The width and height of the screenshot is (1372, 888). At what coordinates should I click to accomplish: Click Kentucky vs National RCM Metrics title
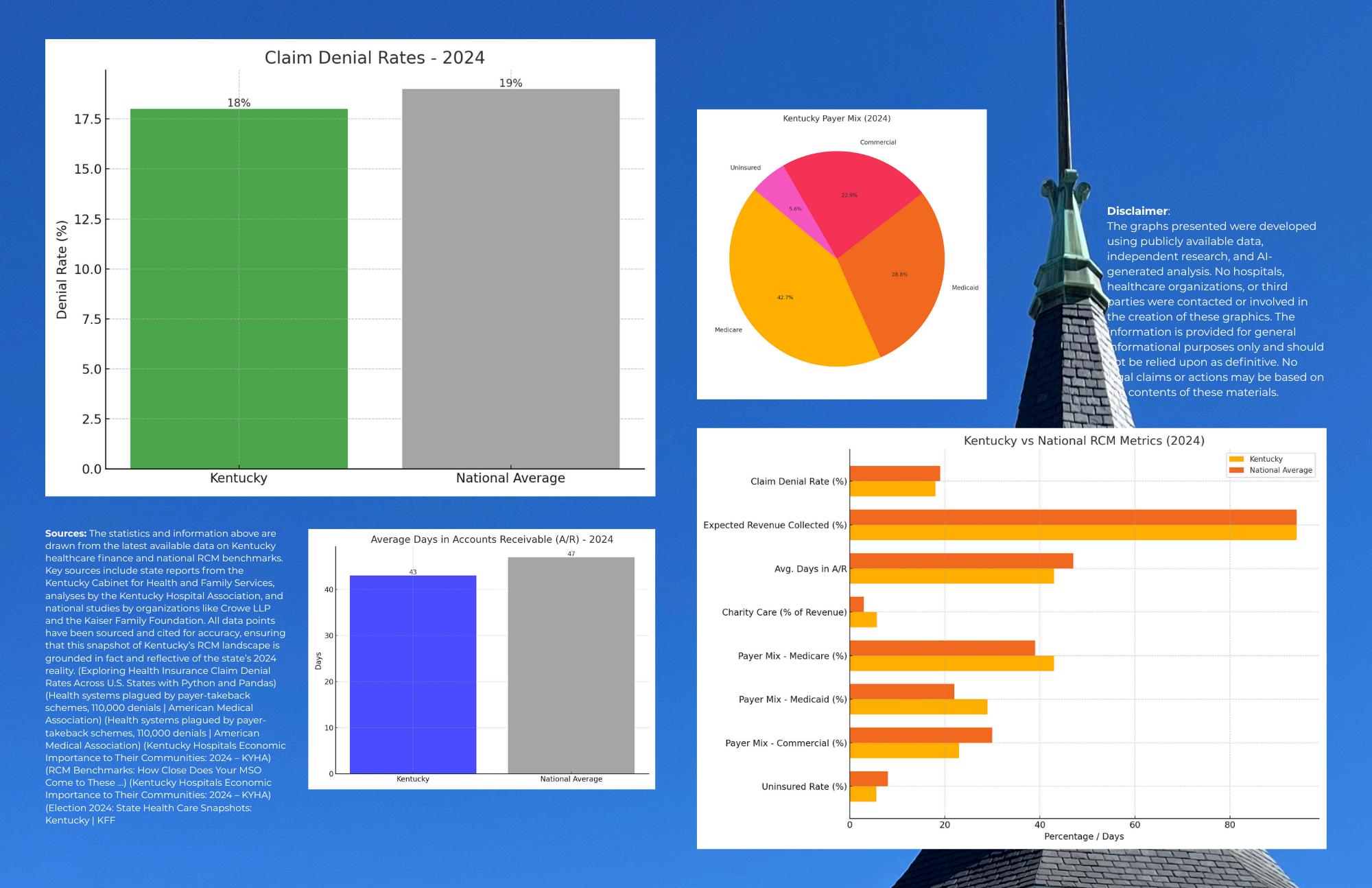1083,441
